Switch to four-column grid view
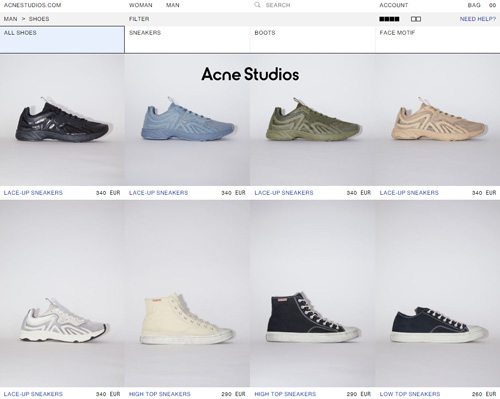Image resolution: width=500 pixels, height=399 pixels. [x=389, y=19]
